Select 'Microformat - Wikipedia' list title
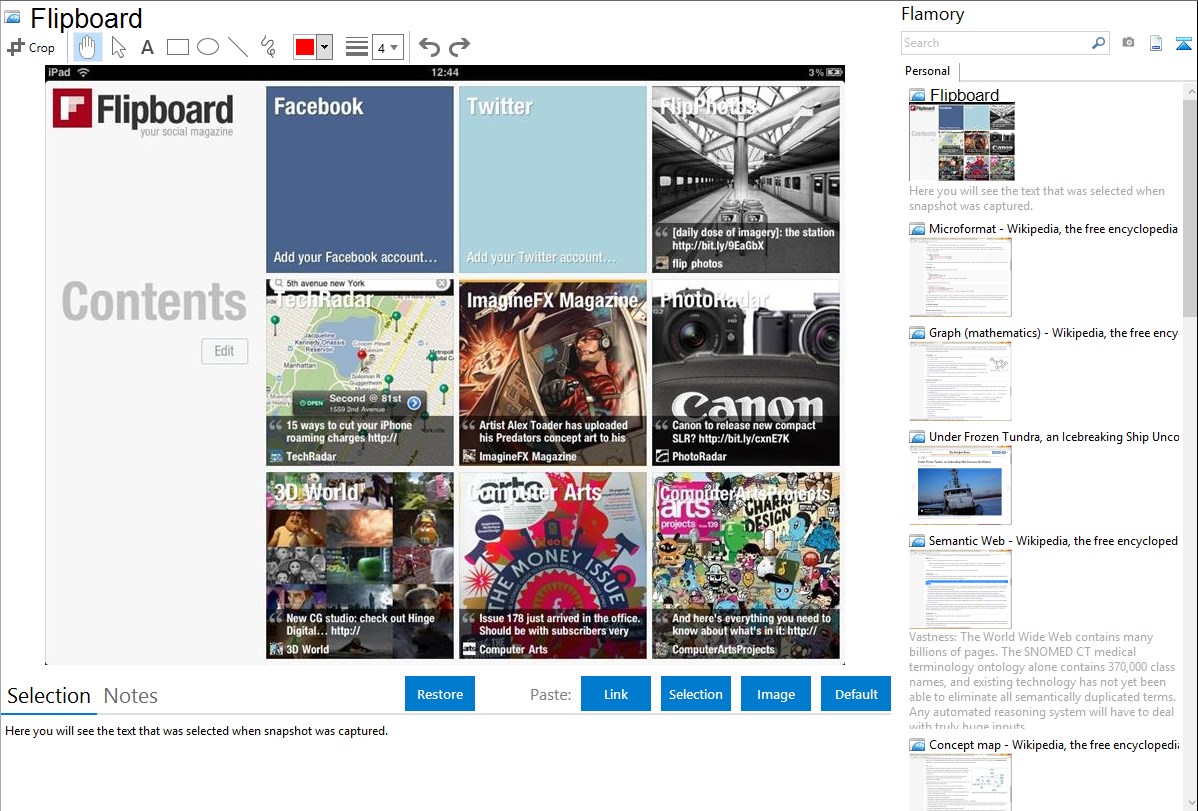The height and width of the screenshot is (811, 1198). point(1053,229)
